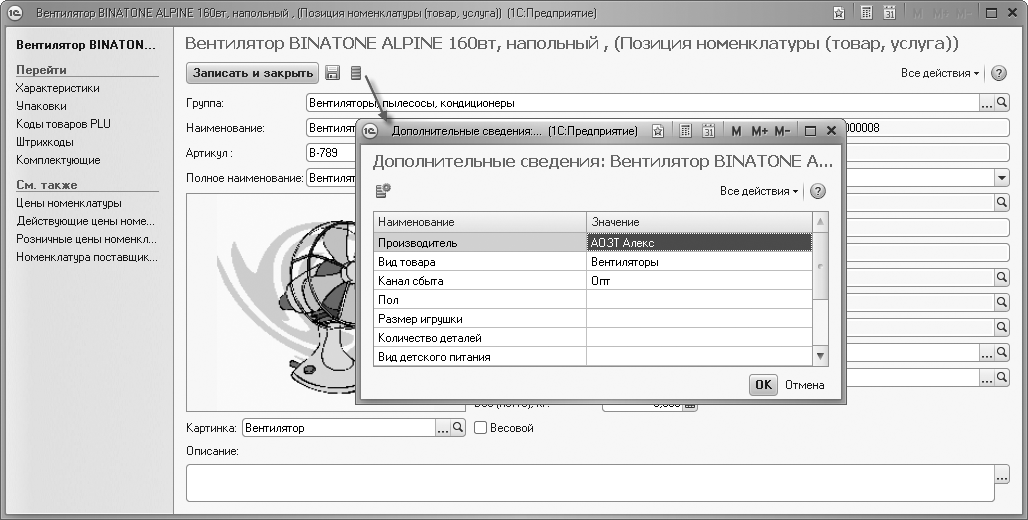Go to Характеристики in the navigation panel
Viewport: 1028px width, 520px height.
(x=58, y=88)
